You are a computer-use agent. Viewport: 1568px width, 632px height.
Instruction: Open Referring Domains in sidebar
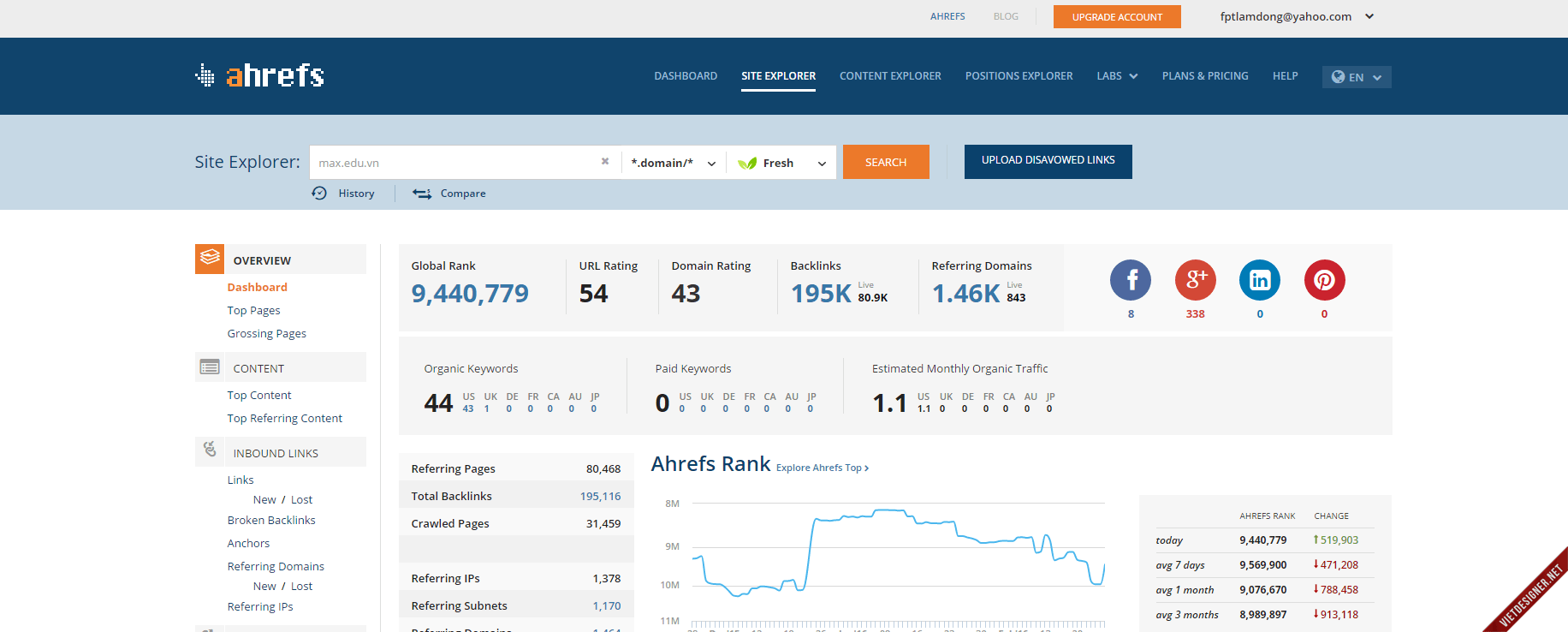click(x=276, y=566)
